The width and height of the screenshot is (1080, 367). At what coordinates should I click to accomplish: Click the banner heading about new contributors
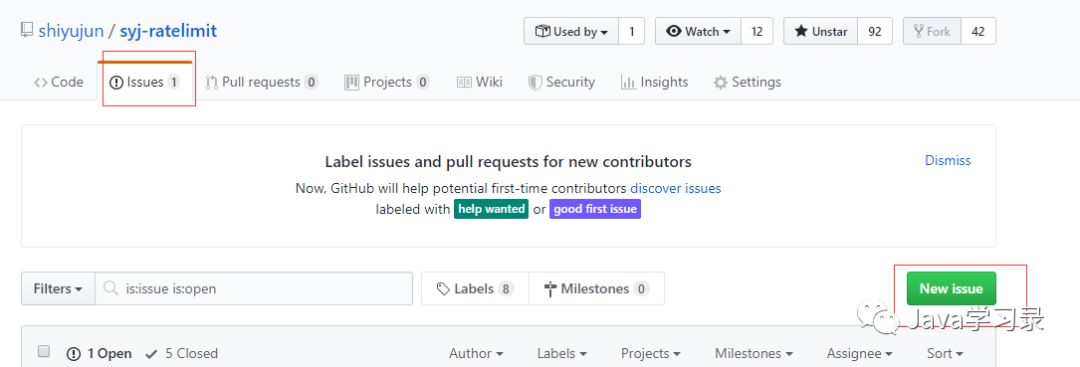point(508,162)
